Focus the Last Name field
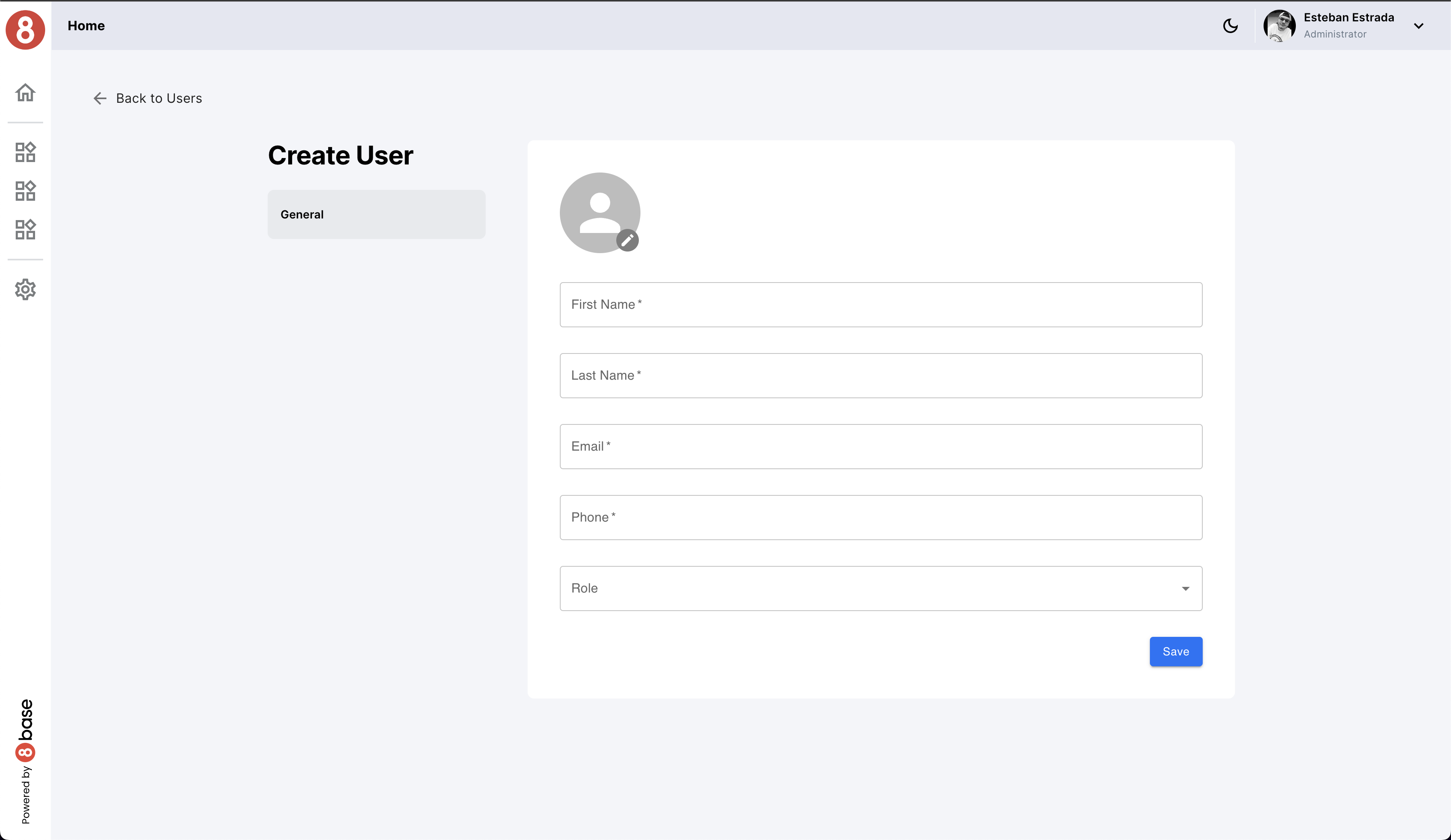The width and height of the screenshot is (1451, 840). (x=880, y=375)
